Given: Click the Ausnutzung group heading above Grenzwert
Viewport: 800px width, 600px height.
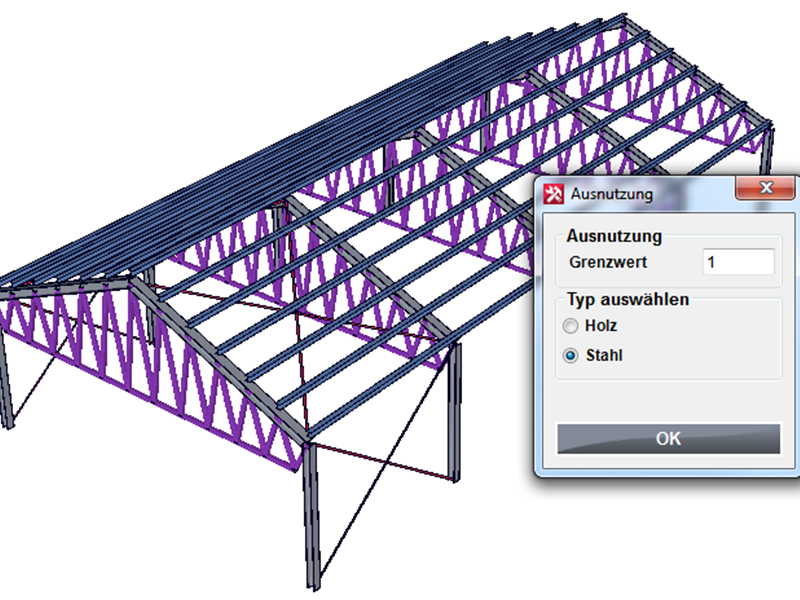Looking at the screenshot, I should pos(614,237).
